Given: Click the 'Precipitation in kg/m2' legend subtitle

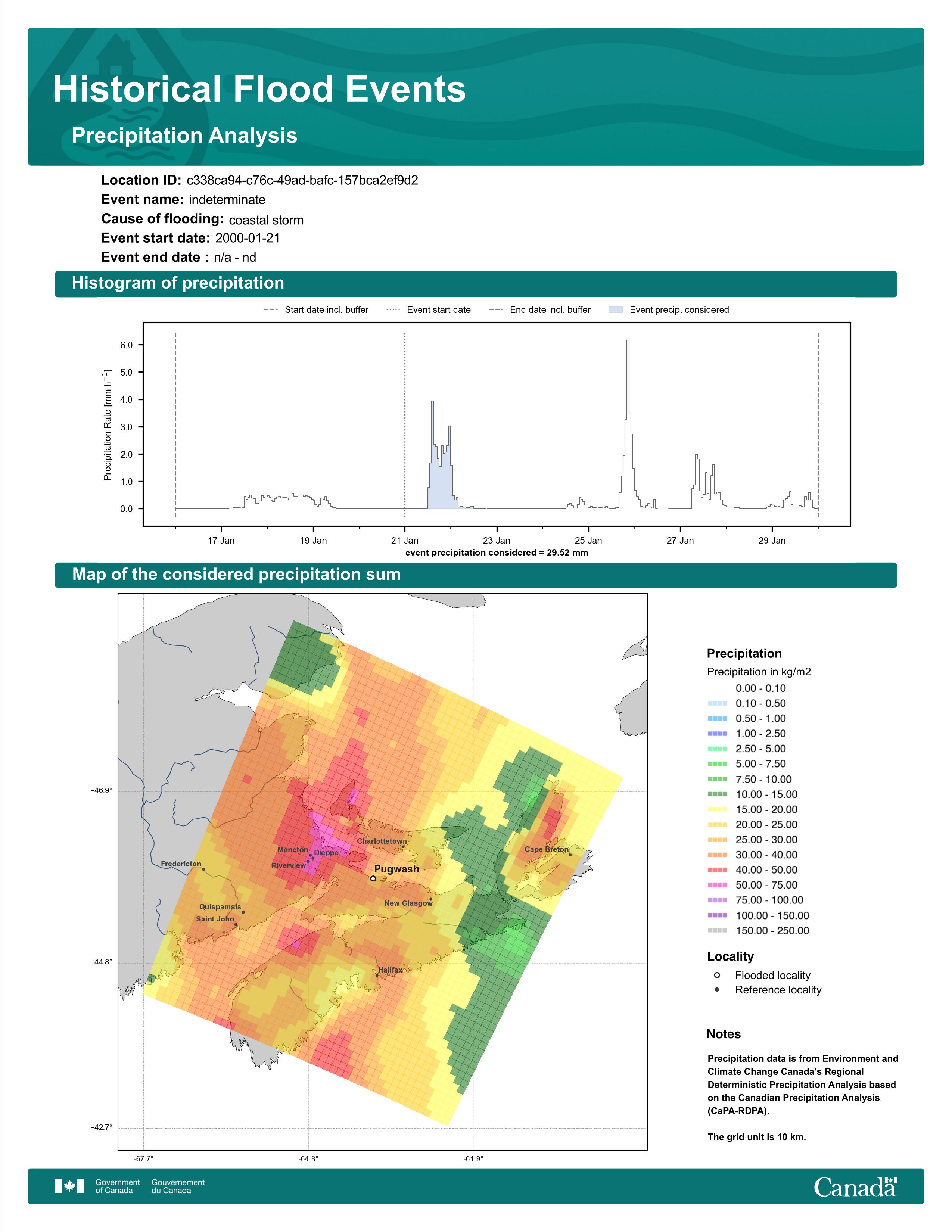Looking at the screenshot, I should pyautogui.click(x=759, y=671).
